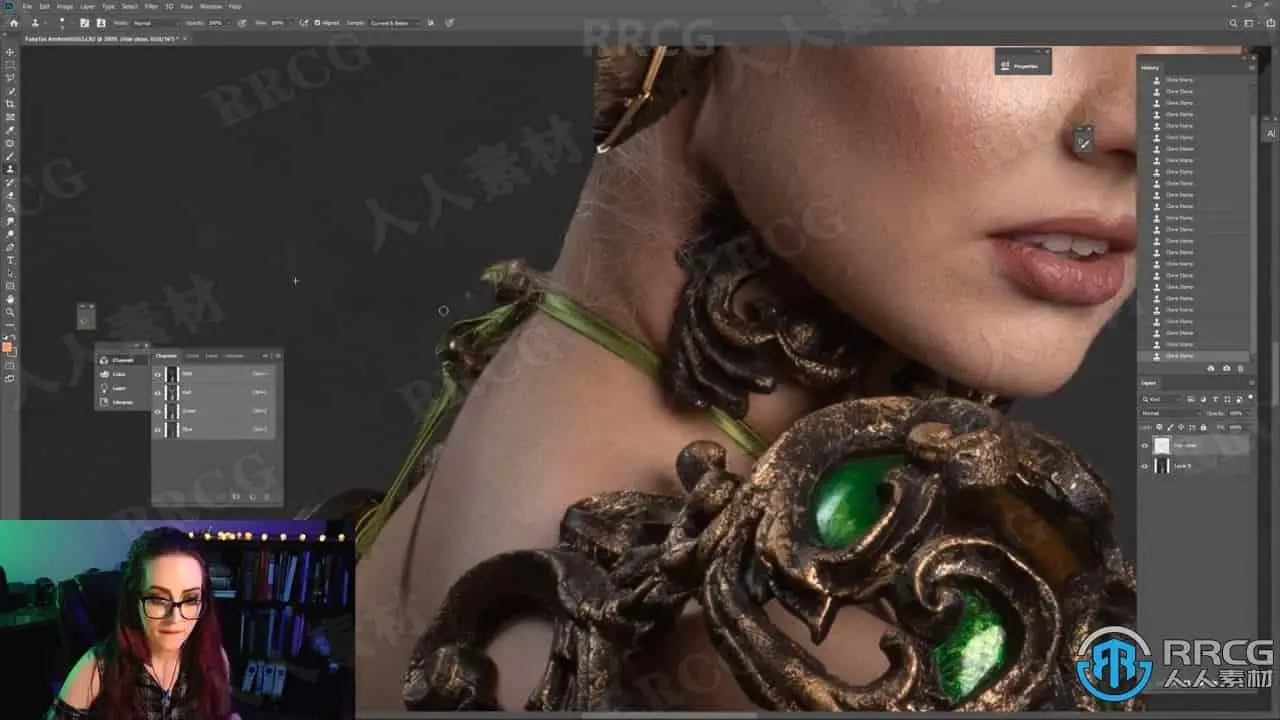Screen dimensions: 1280x720
Task: Open the collapsed Libraries panel button
Action: click(121, 402)
